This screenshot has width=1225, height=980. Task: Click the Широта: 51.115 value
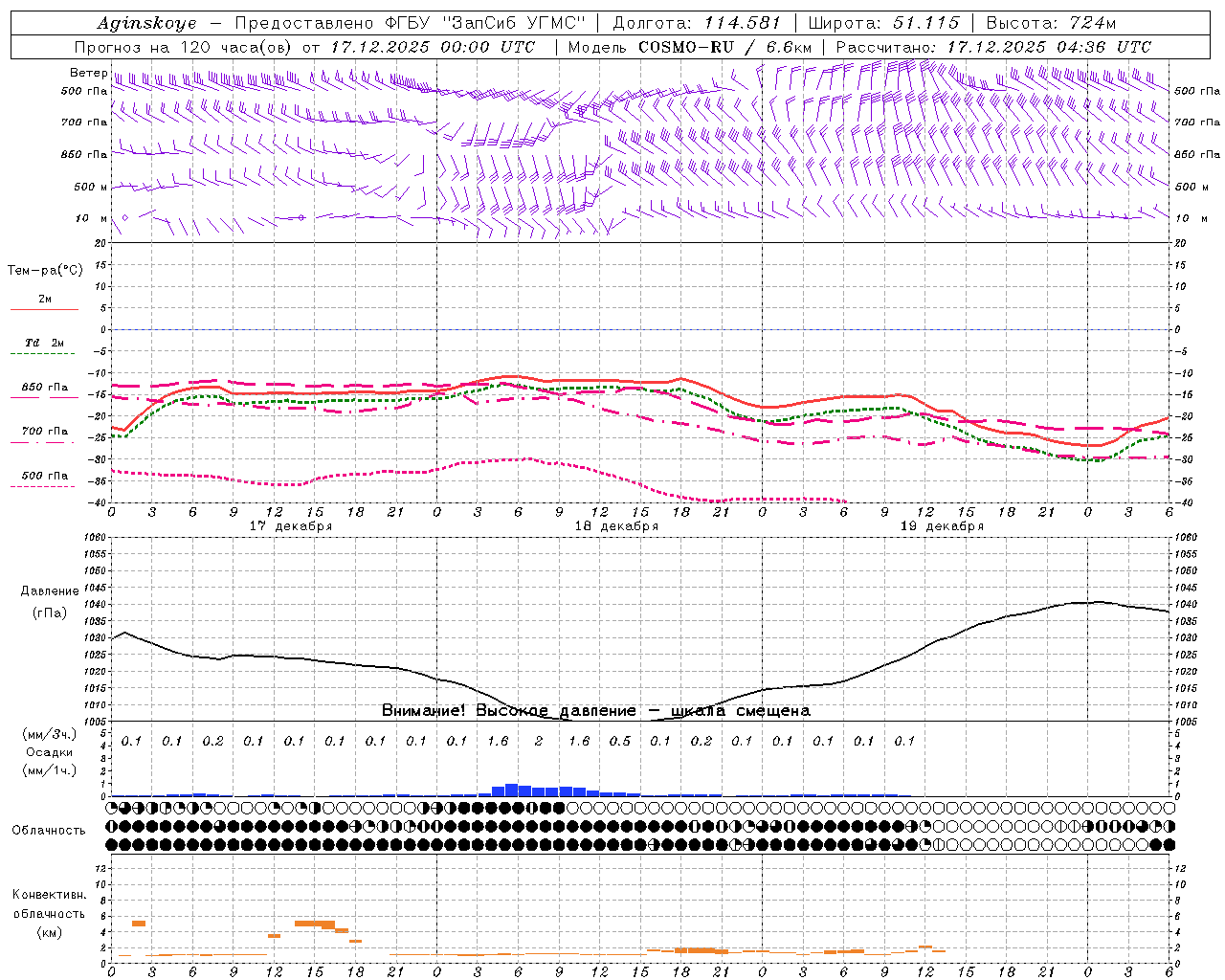click(x=883, y=23)
